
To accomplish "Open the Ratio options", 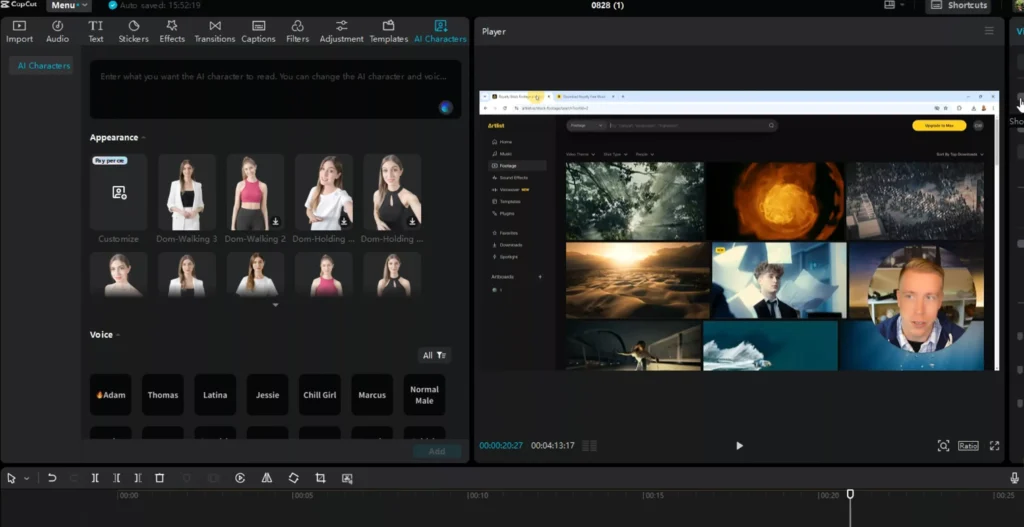I will (968, 445).
